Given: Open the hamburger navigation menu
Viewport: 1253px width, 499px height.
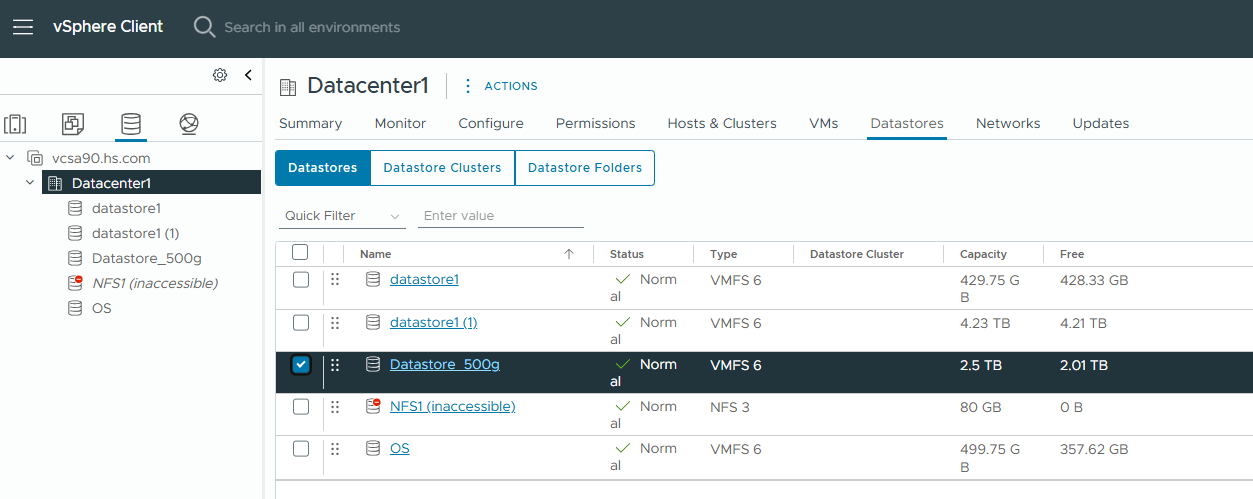Looking at the screenshot, I should point(22,27).
